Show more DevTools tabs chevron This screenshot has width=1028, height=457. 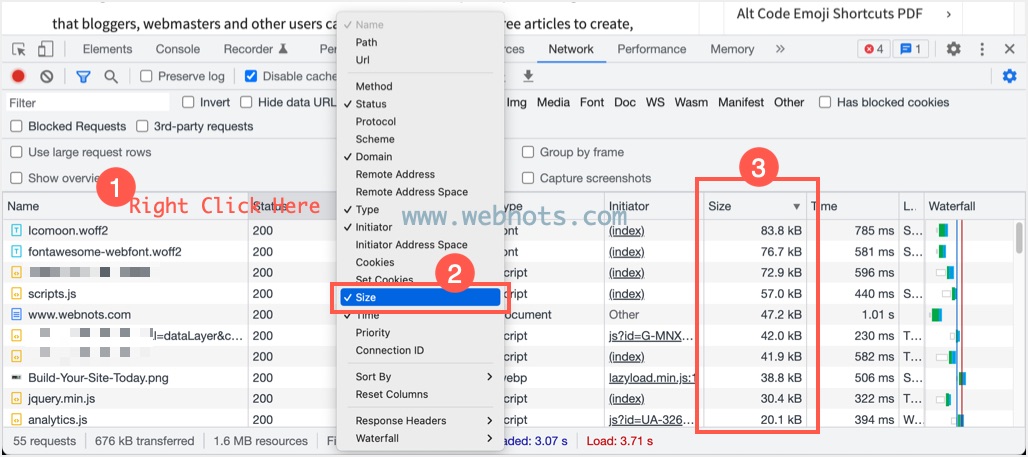pos(780,49)
